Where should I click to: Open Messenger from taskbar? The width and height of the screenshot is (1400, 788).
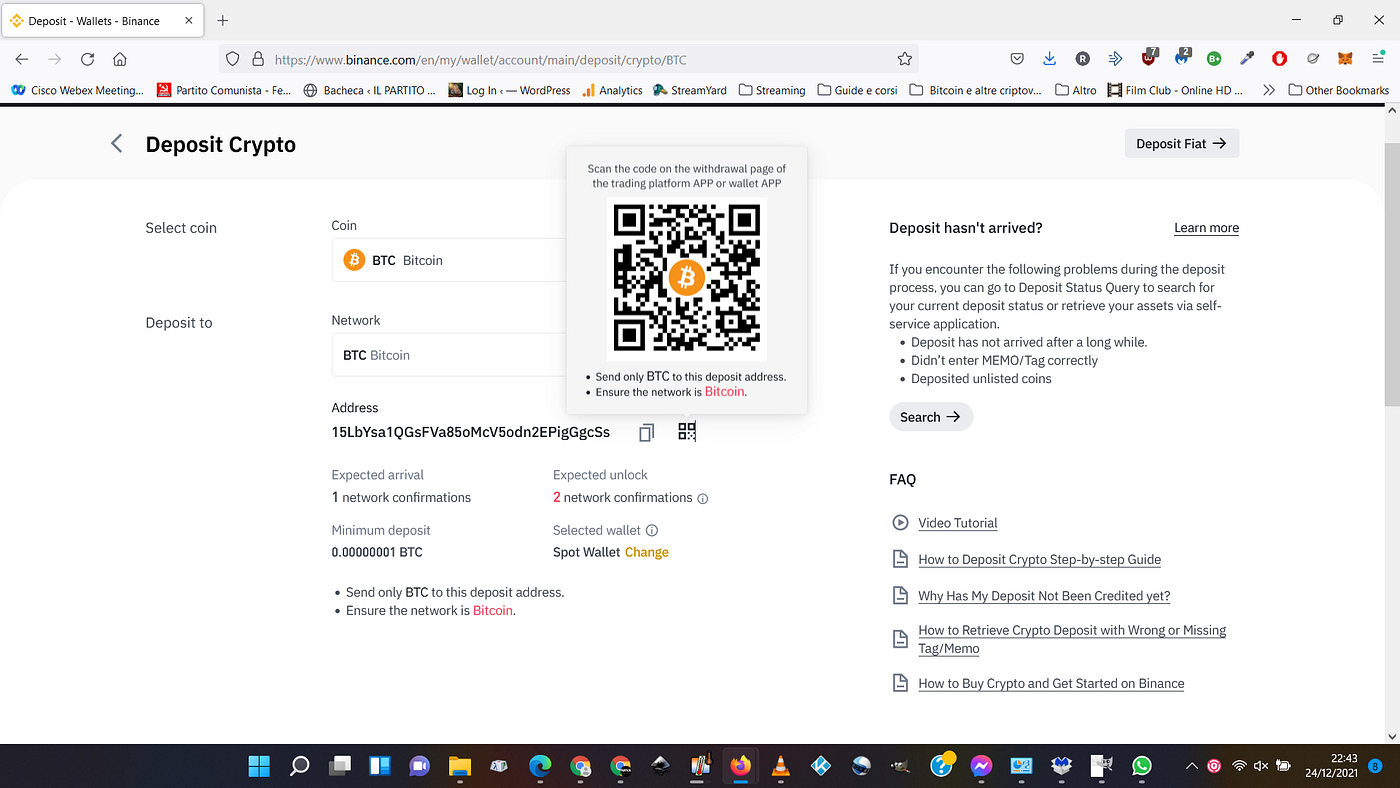[981, 766]
